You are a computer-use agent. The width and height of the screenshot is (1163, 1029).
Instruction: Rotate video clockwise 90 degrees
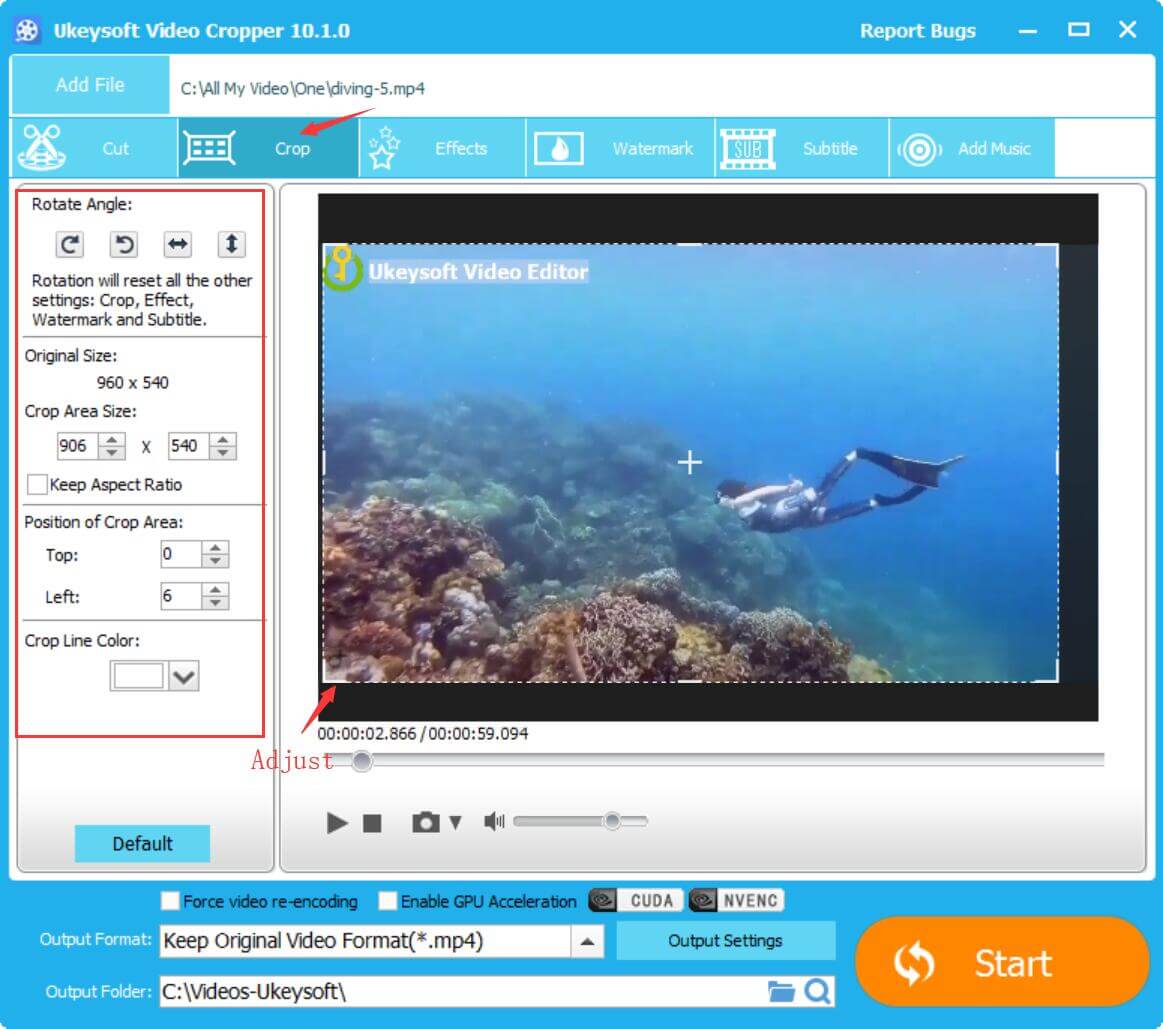[70, 244]
